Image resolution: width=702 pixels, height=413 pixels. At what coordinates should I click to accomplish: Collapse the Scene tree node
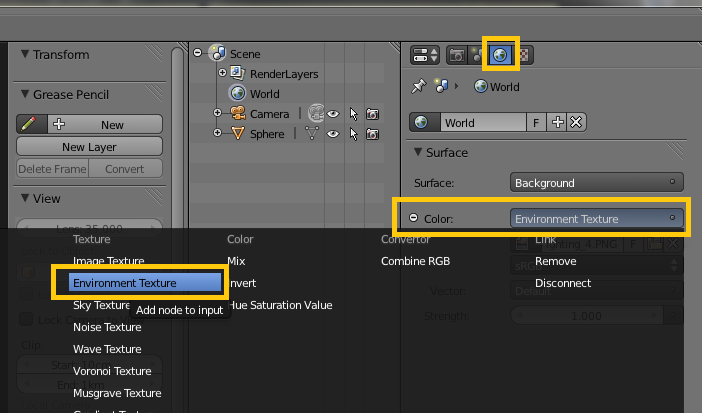[197, 53]
